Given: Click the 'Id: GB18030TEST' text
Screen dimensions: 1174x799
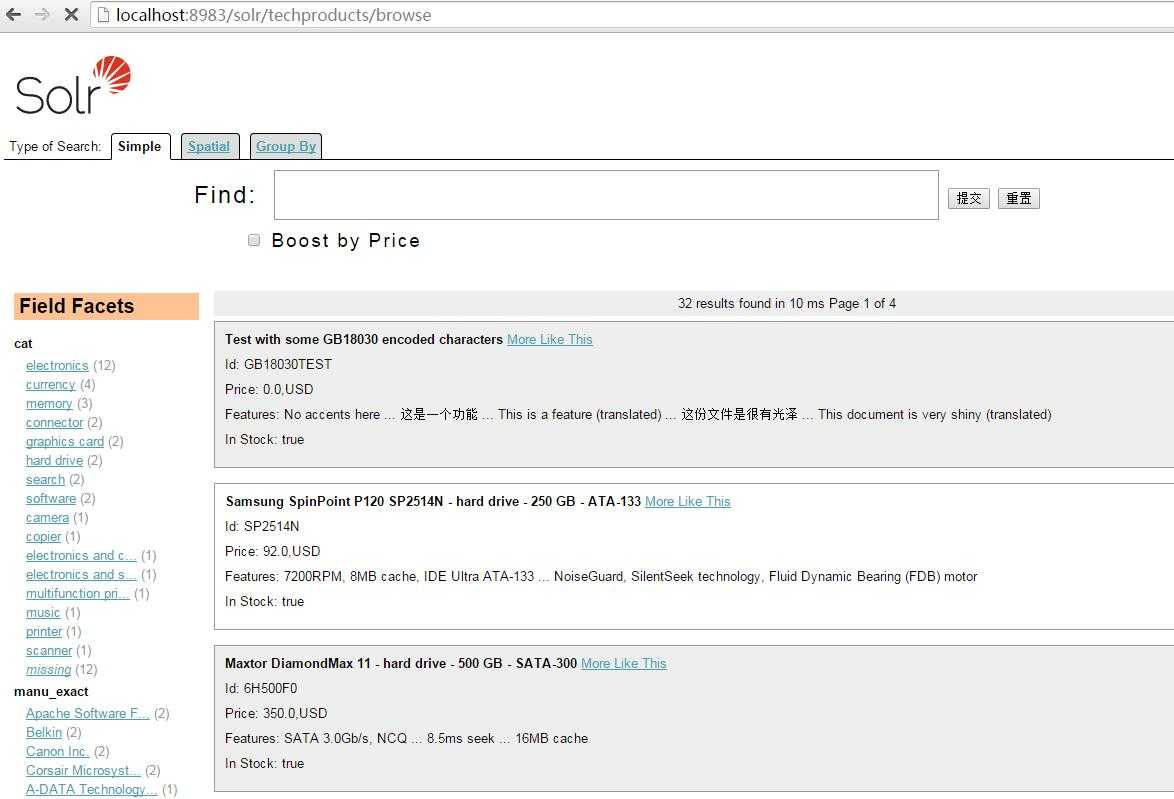Looking at the screenshot, I should click(x=279, y=365).
